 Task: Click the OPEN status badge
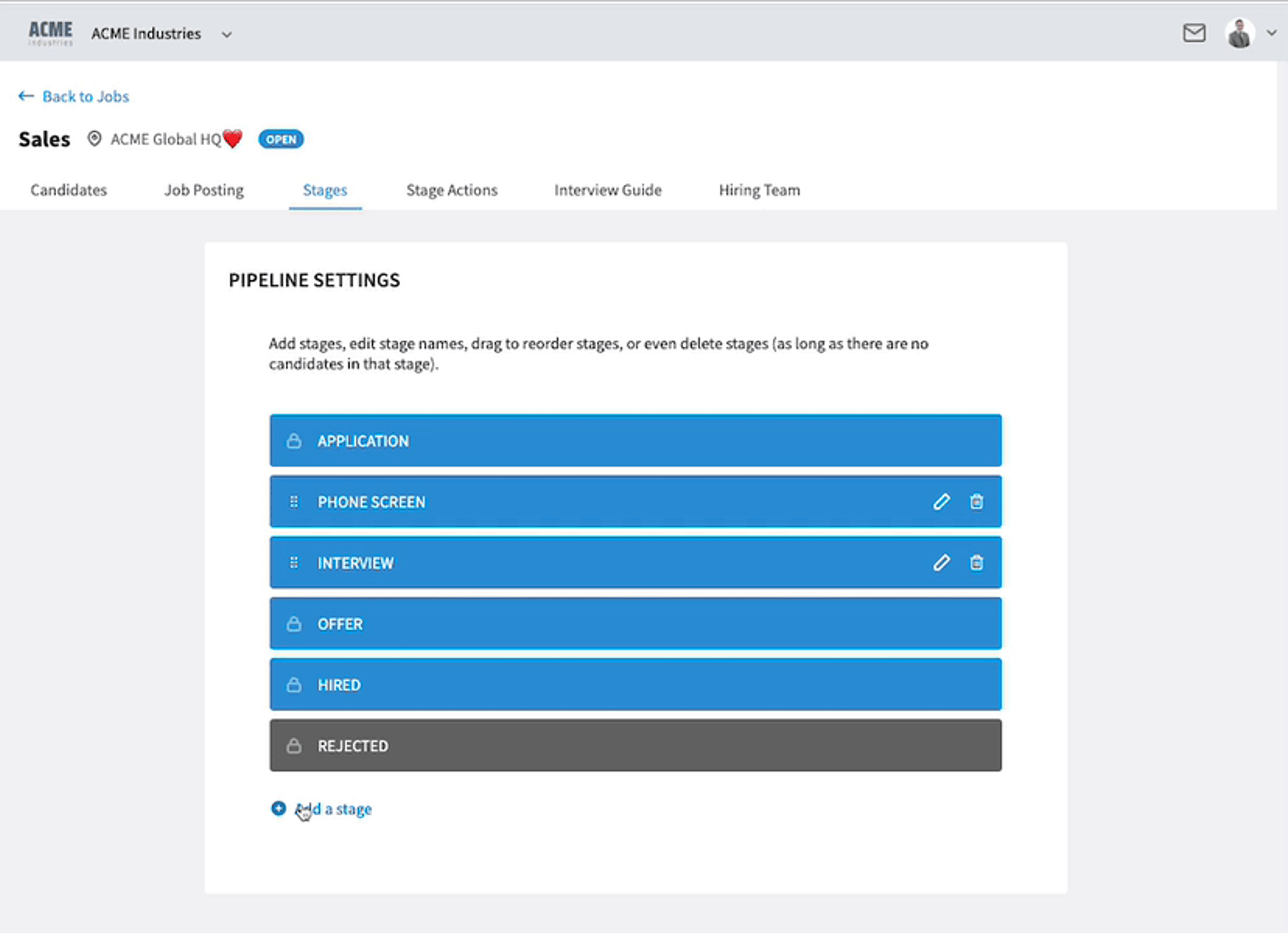281,139
